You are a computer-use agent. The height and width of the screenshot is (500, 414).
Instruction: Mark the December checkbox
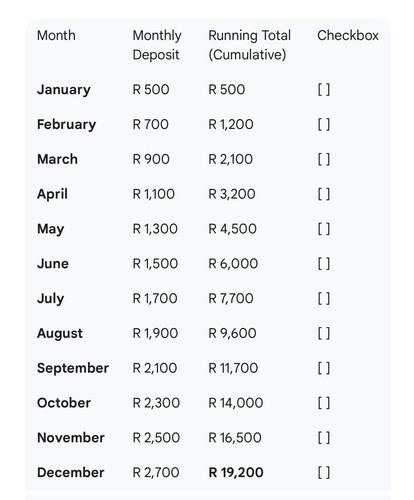(x=324, y=473)
